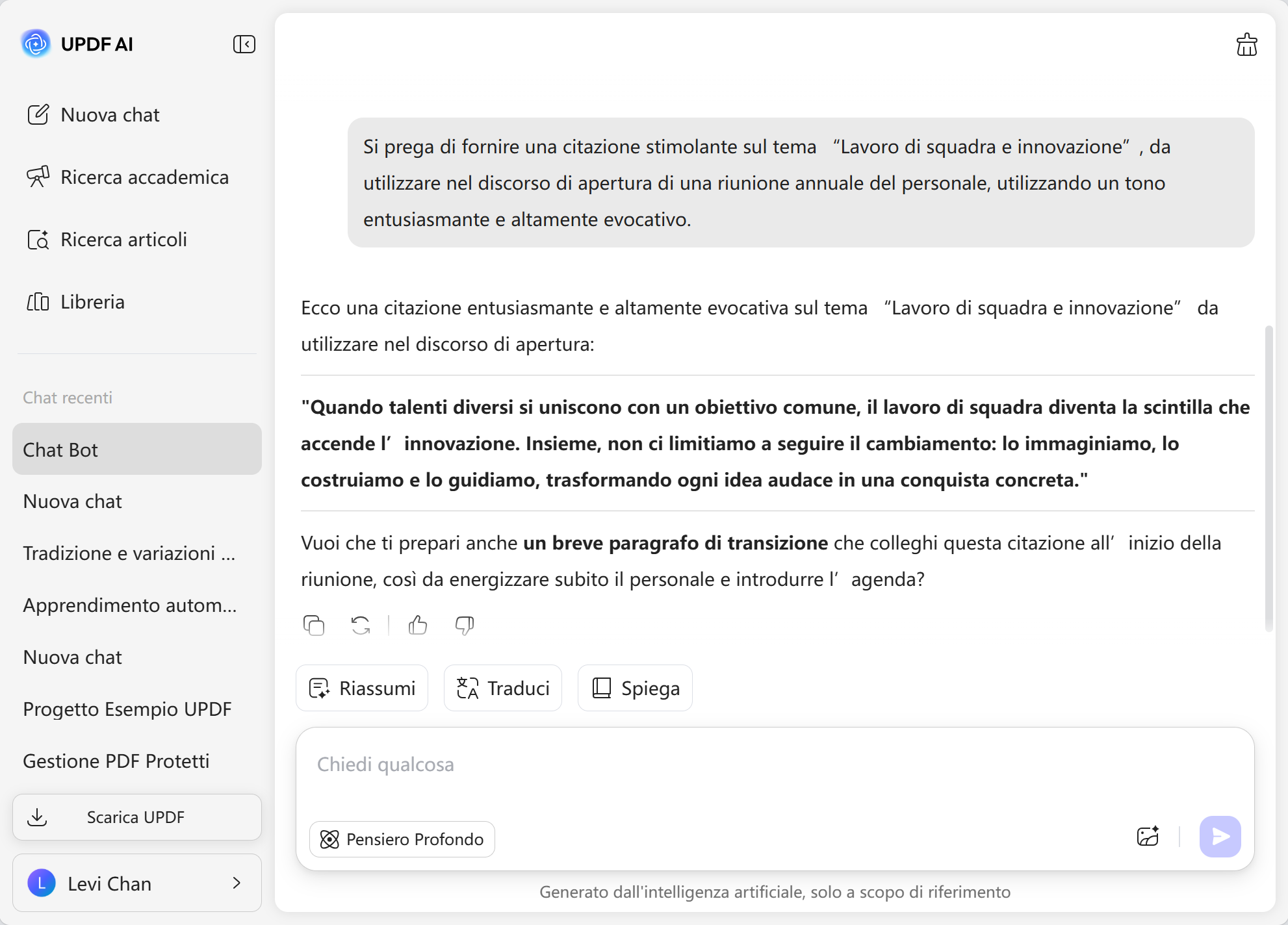The height and width of the screenshot is (925, 1288).
Task: Collapse the sidebar panel icon
Action: 244,44
